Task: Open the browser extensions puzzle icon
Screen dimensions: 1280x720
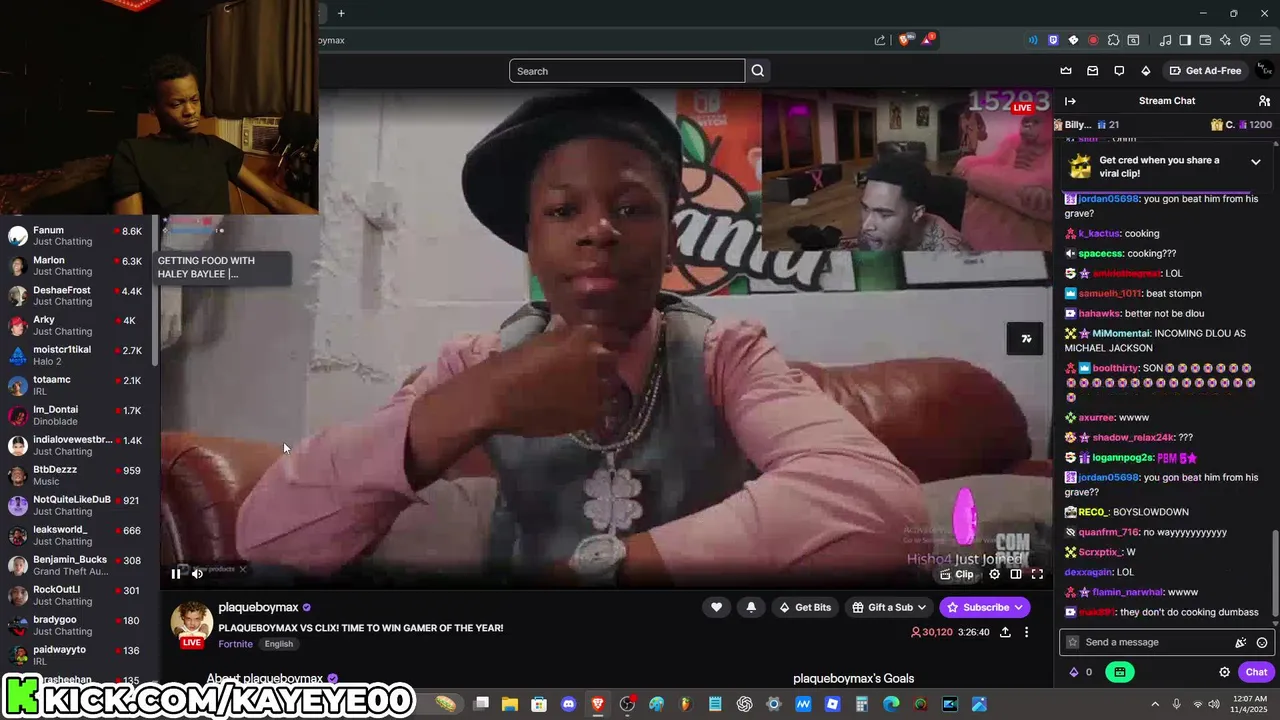Action: 1113,40
